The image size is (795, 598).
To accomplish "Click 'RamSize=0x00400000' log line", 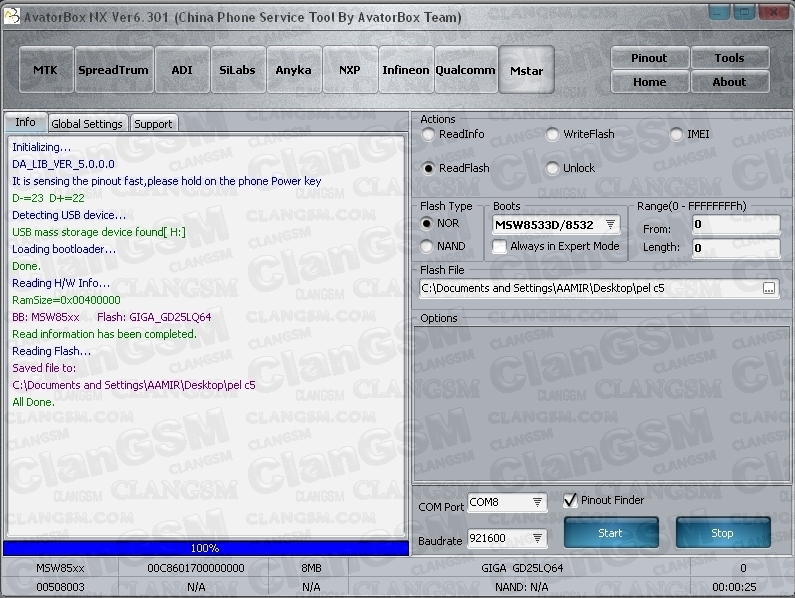I will [66, 300].
